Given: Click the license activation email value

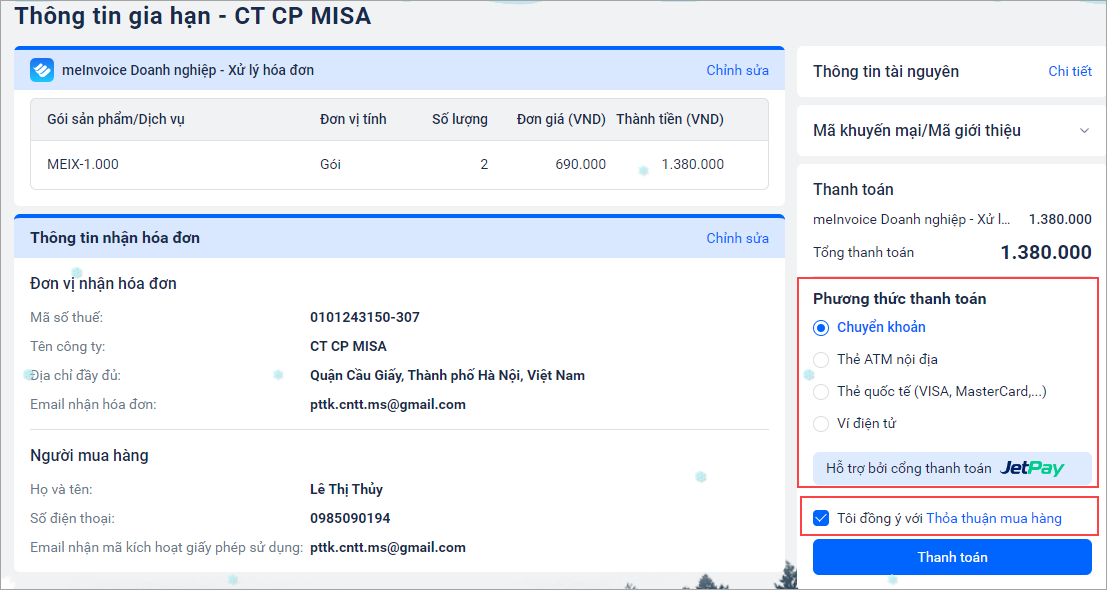Looking at the screenshot, I should pyautogui.click(x=388, y=548).
